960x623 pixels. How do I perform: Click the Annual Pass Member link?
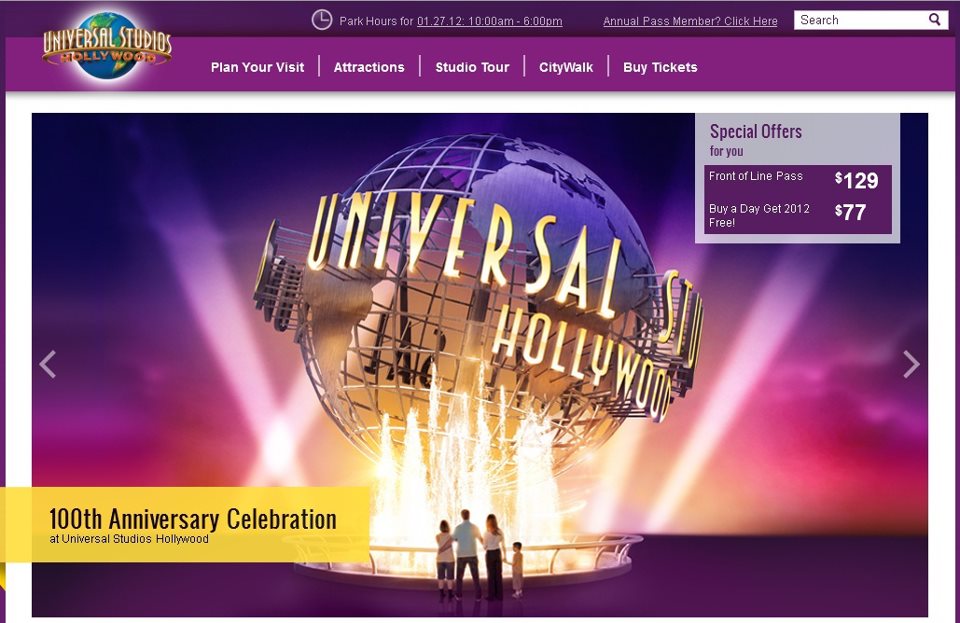point(690,20)
